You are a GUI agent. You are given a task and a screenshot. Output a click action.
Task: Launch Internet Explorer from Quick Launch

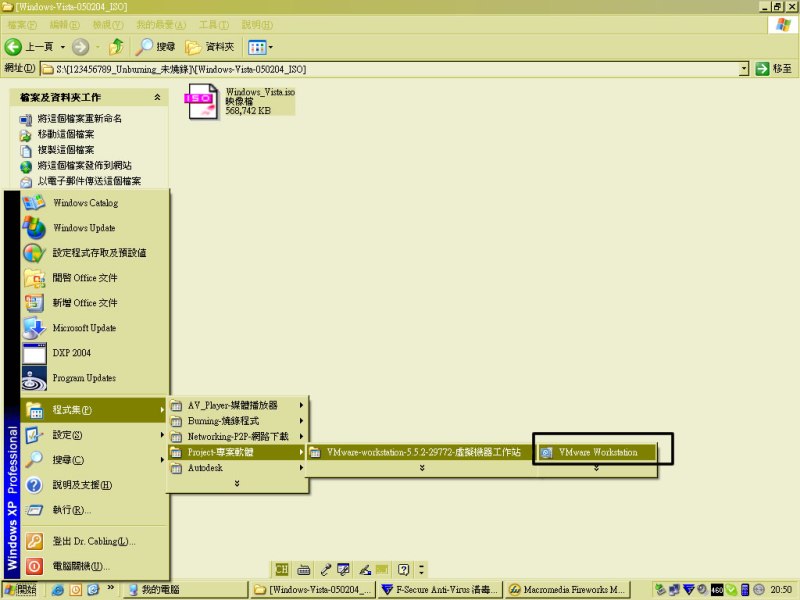(x=58, y=590)
